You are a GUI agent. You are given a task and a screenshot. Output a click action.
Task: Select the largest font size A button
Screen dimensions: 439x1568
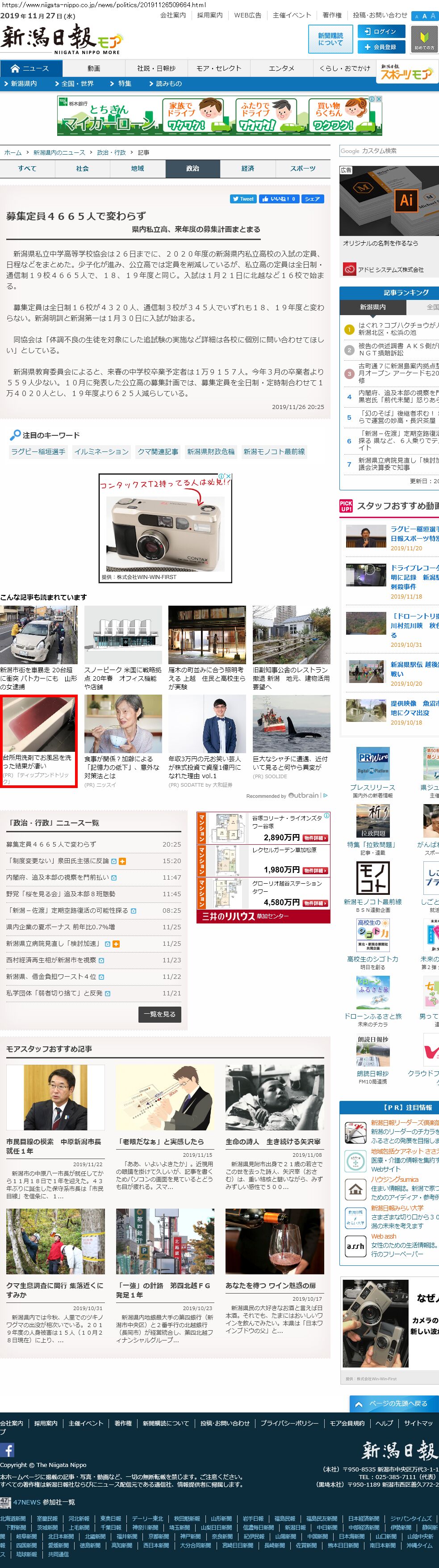coord(433,17)
